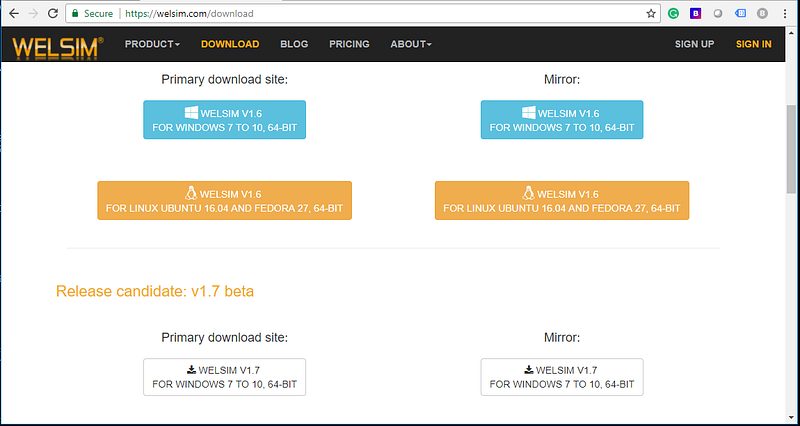Open the BLOG nav item

(x=294, y=44)
